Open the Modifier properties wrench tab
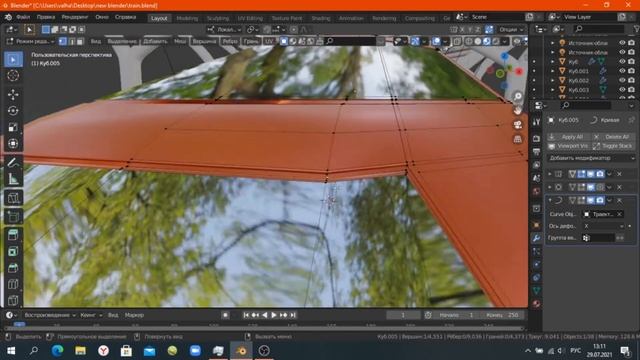Screen dimensions: 640x360 click(537, 238)
